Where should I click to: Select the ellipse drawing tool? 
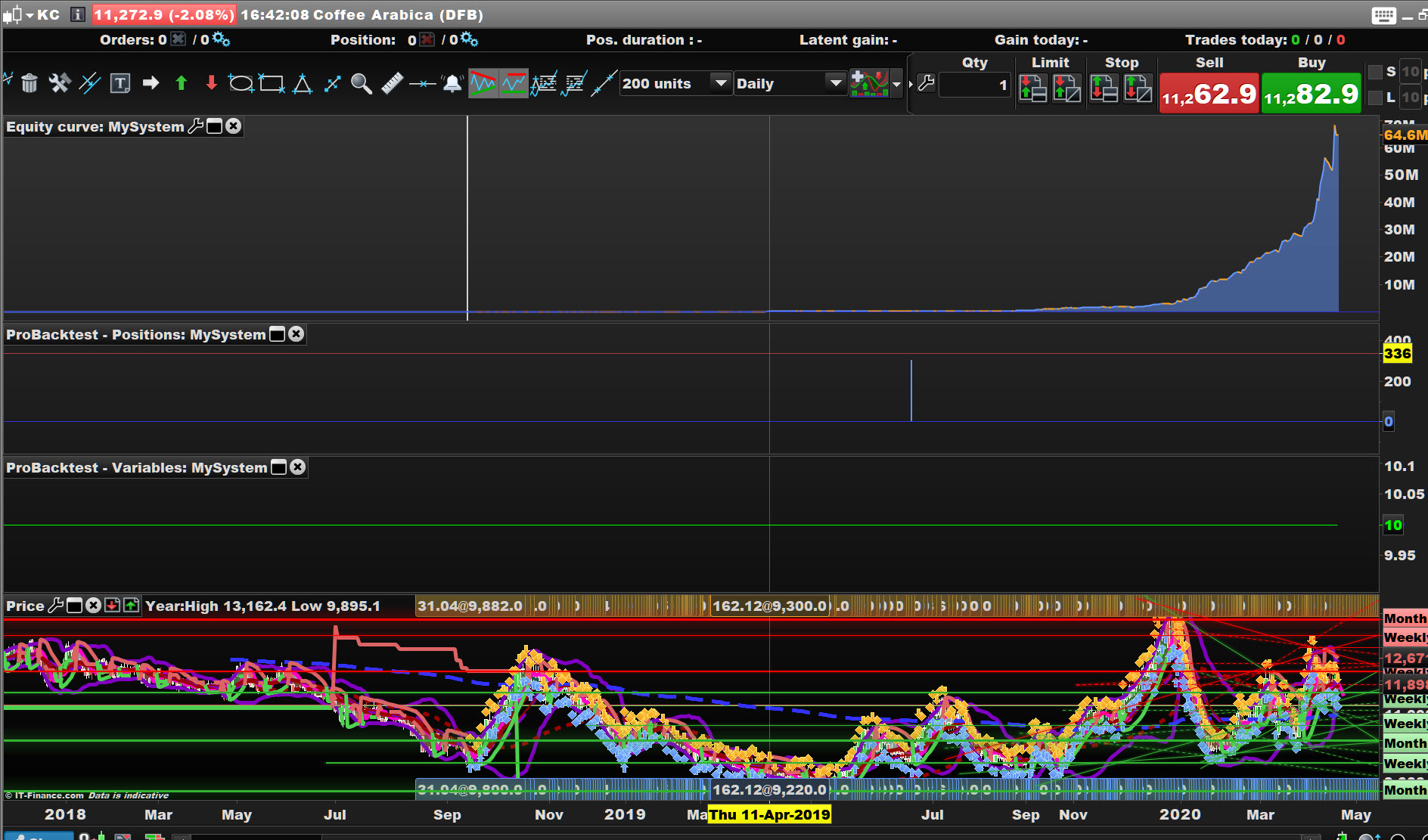[x=241, y=83]
